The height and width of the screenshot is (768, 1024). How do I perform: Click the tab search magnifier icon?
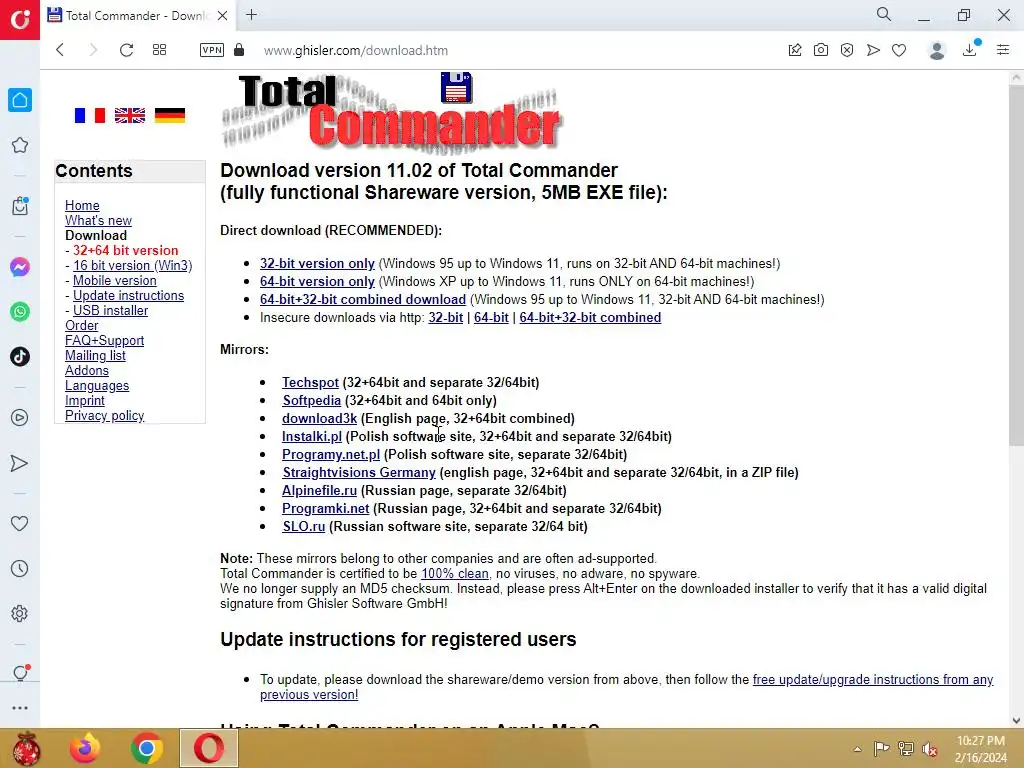(x=884, y=14)
